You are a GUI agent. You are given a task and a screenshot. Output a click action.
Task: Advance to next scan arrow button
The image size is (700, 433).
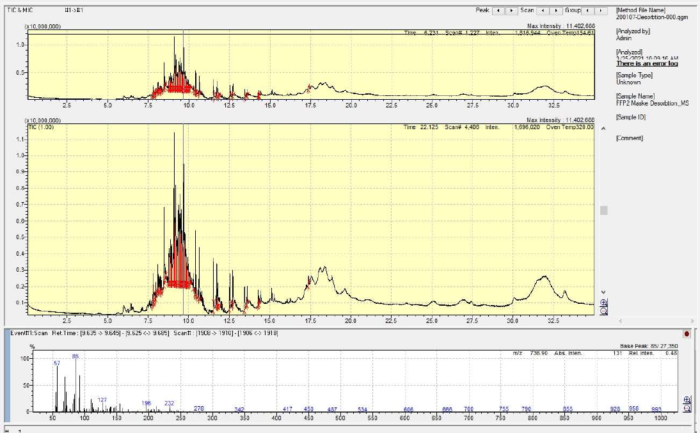tap(554, 7)
